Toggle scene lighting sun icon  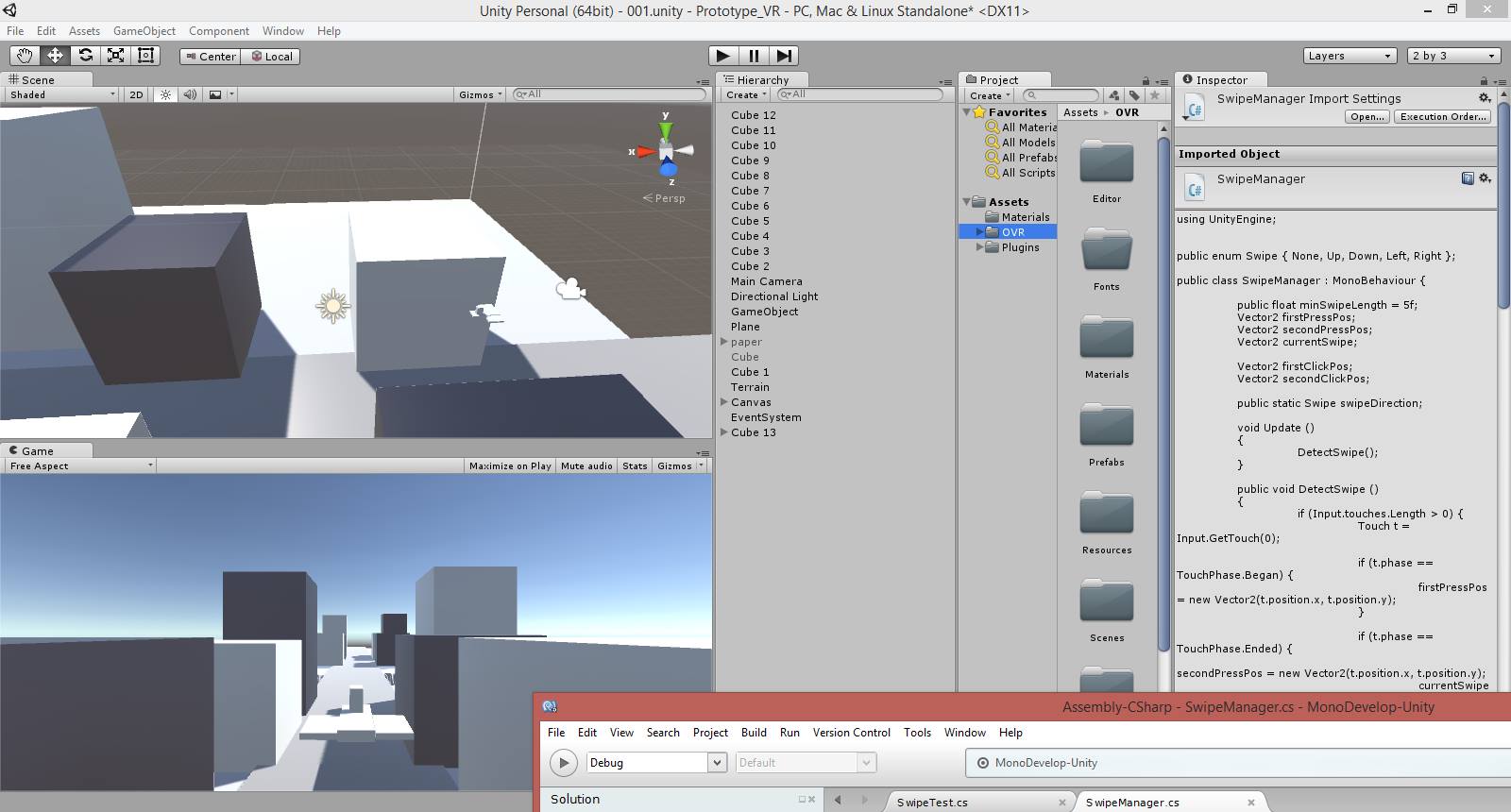165,94
